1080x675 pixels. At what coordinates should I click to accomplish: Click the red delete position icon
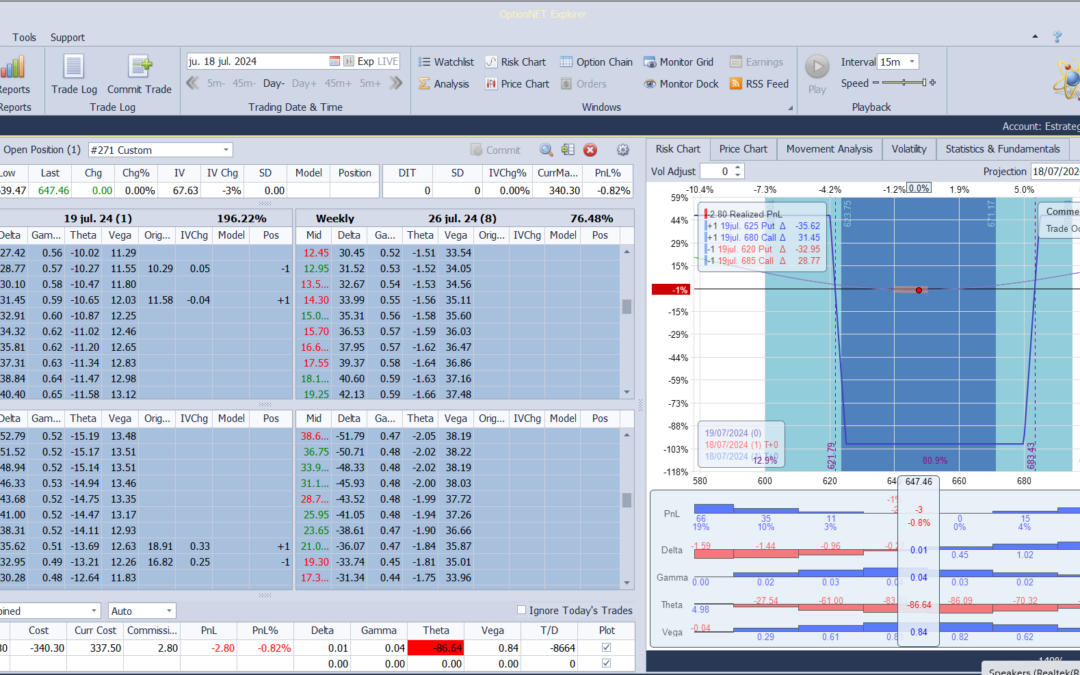(590, 150)
